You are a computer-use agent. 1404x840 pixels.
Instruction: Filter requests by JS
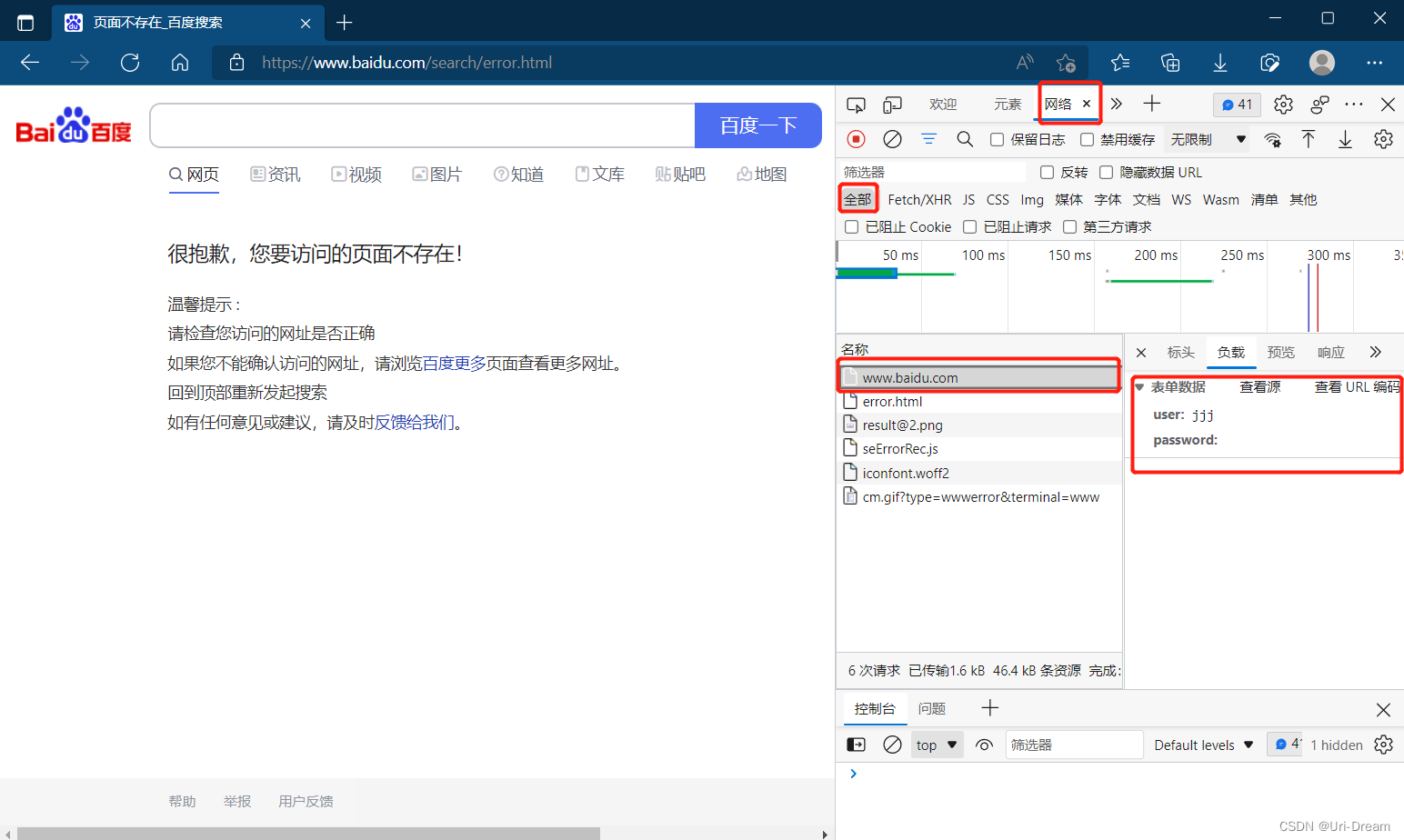(969, 200)
